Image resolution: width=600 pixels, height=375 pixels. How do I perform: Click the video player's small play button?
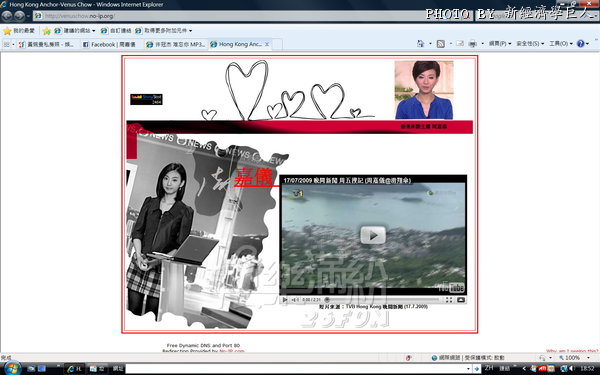coord(285,300)
